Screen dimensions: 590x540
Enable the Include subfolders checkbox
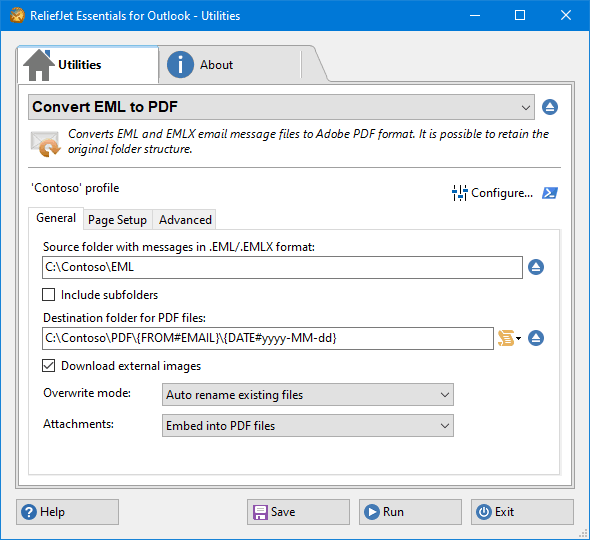coord(48,295)
